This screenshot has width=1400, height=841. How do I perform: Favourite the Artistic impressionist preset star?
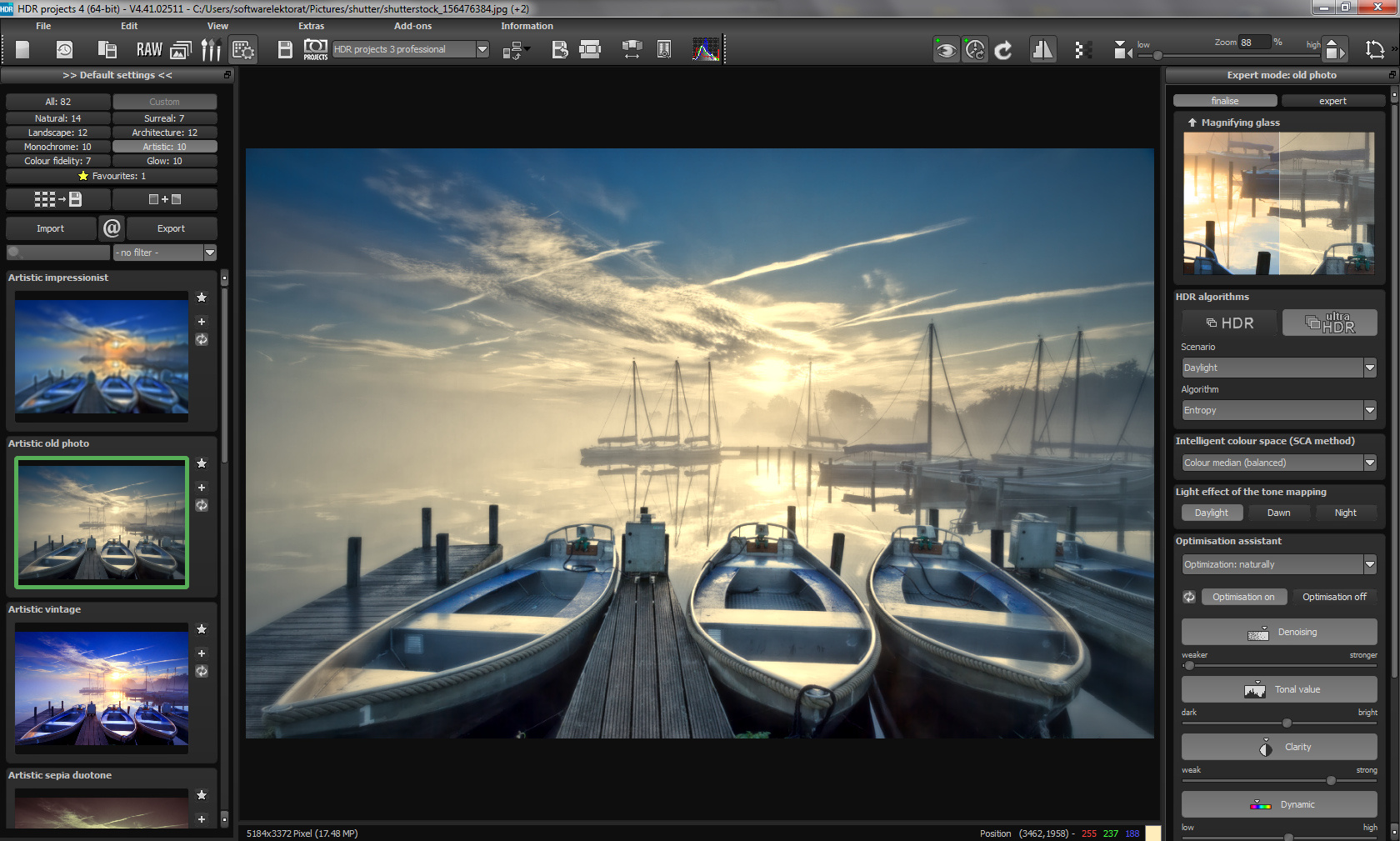[x=202, y=298]
